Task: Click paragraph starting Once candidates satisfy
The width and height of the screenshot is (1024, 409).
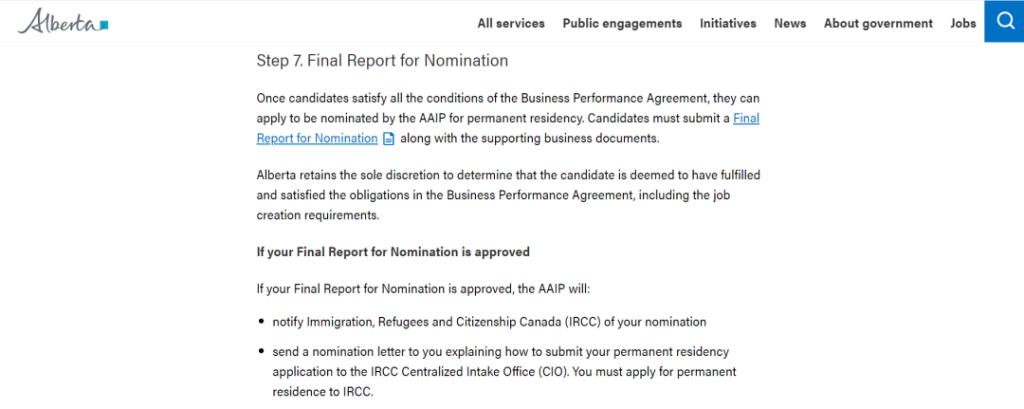Action: pos(508,118)
